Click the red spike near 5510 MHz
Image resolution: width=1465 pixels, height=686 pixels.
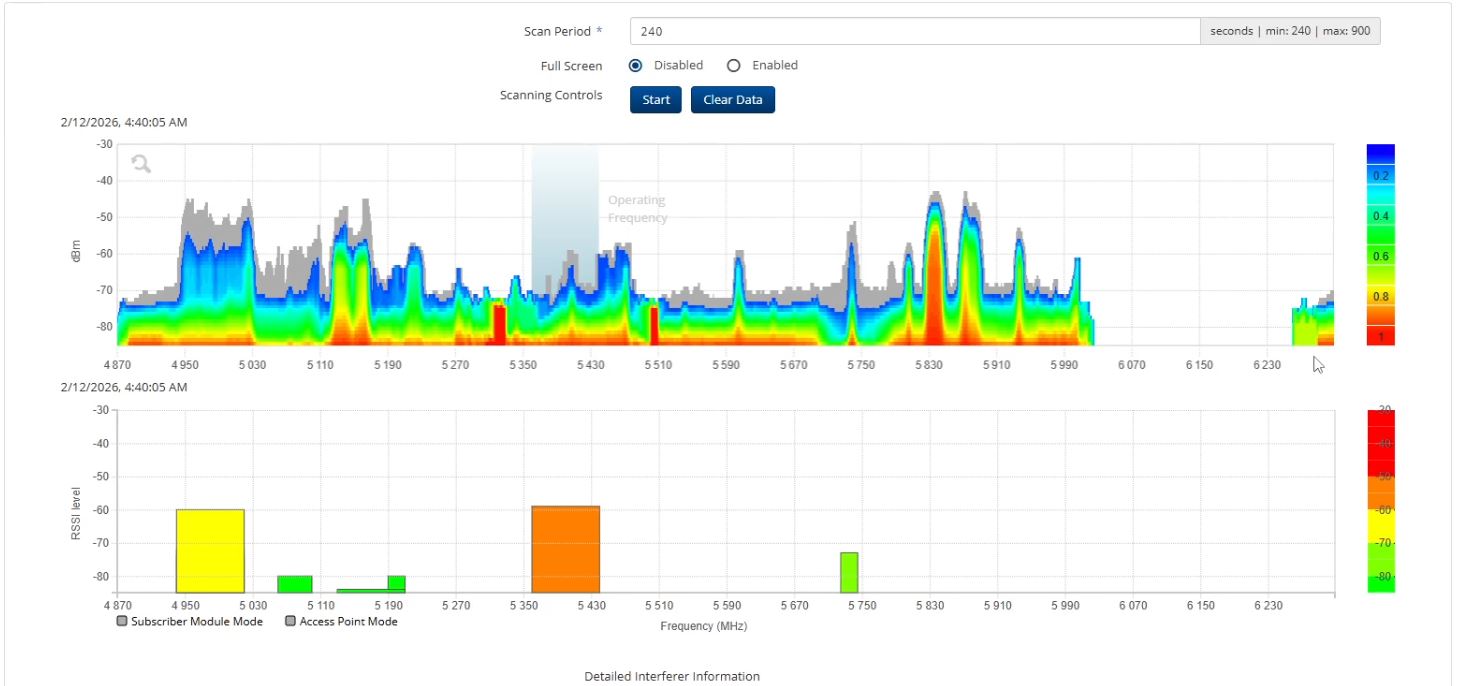click(x=654, y=326)
